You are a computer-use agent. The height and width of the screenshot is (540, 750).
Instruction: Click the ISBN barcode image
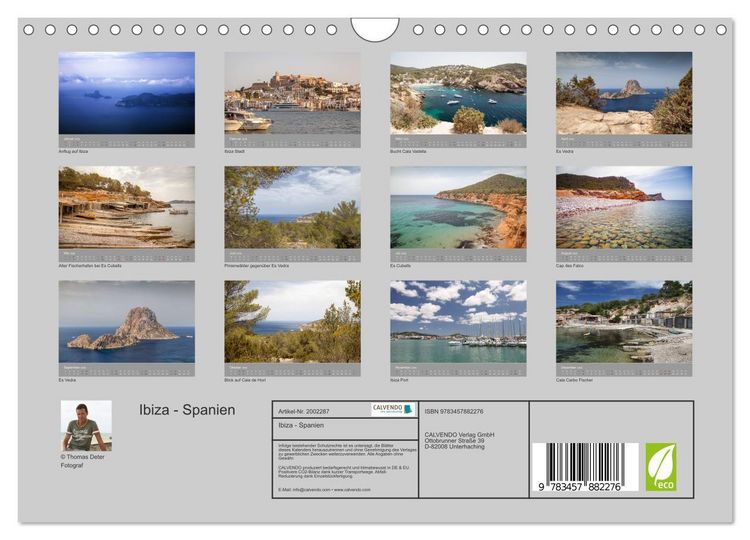tap(585, 467)
